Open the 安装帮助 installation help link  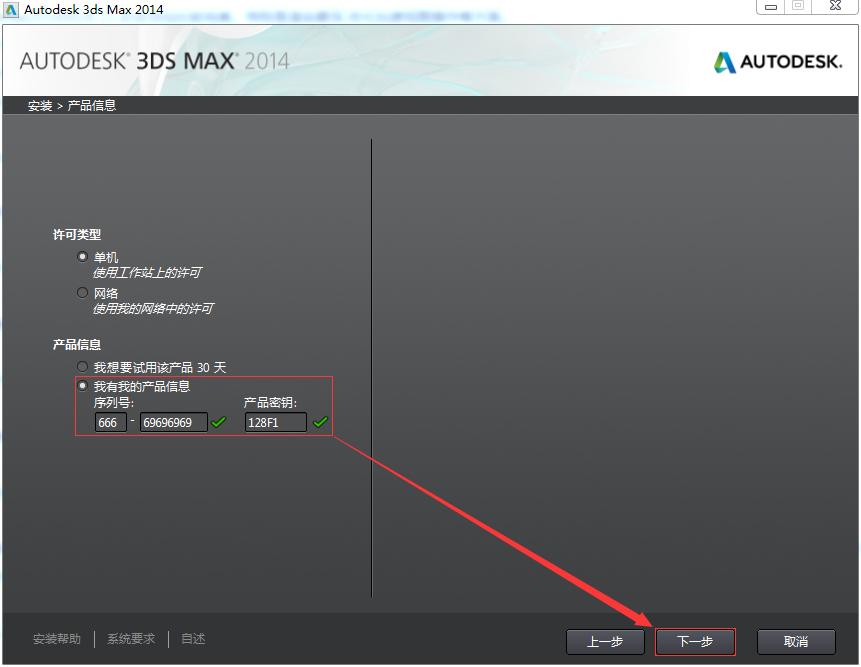tap(57, 638)
